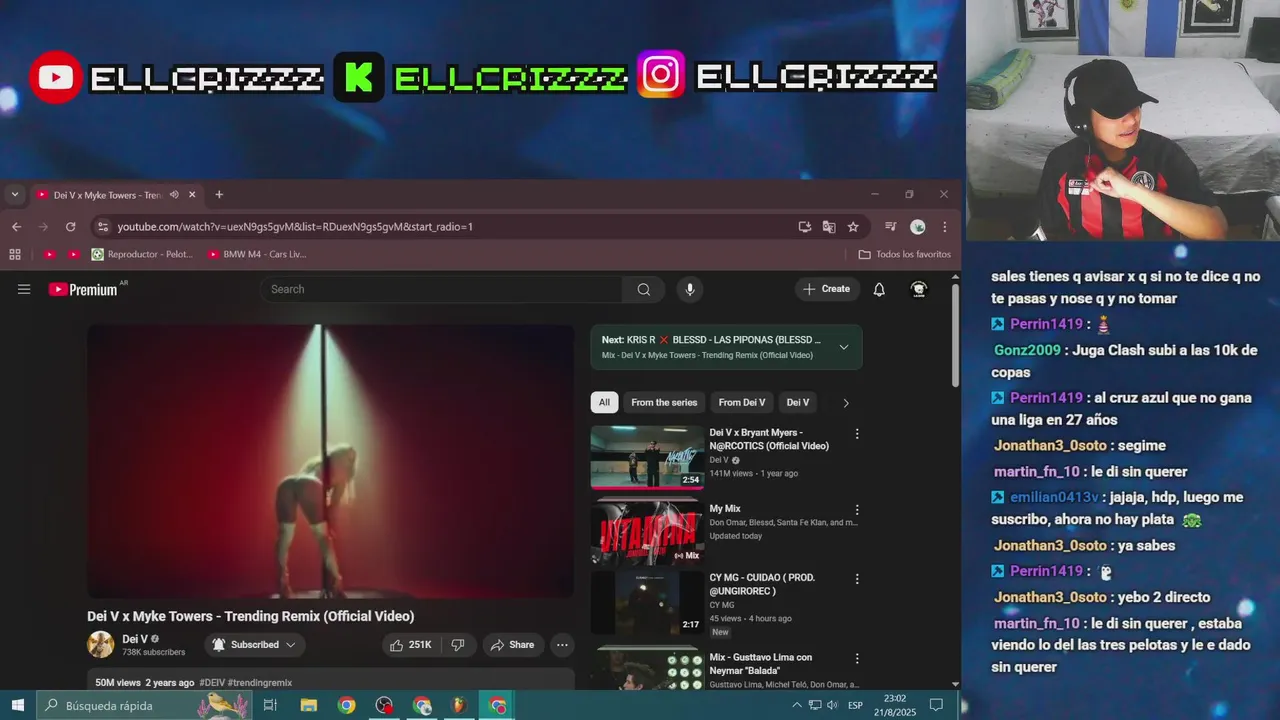Dislike the Trending Remix video

(458, 645)
